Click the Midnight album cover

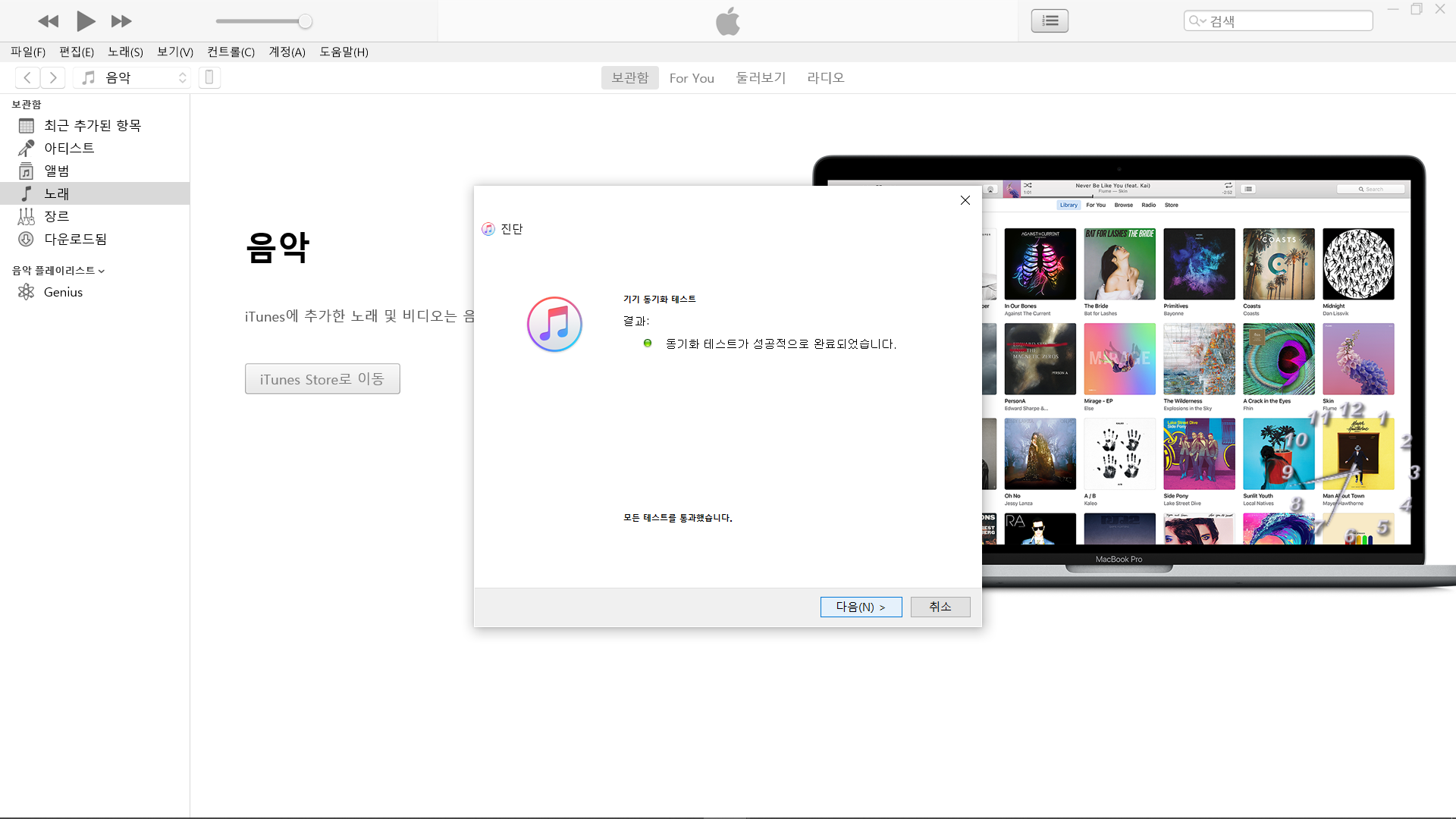pos(1358,264)
